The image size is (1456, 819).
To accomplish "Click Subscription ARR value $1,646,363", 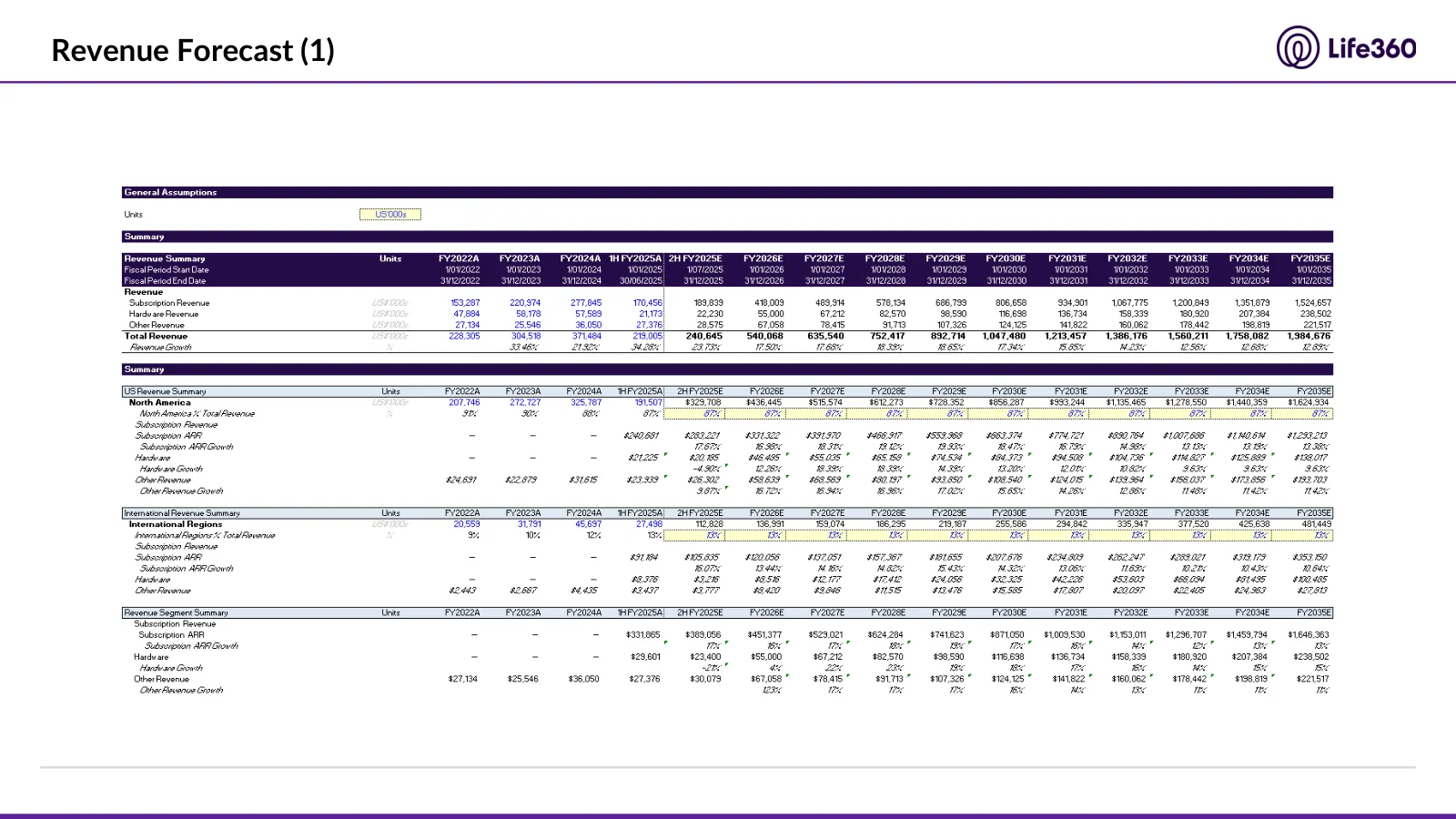I will click(1309, 635).
